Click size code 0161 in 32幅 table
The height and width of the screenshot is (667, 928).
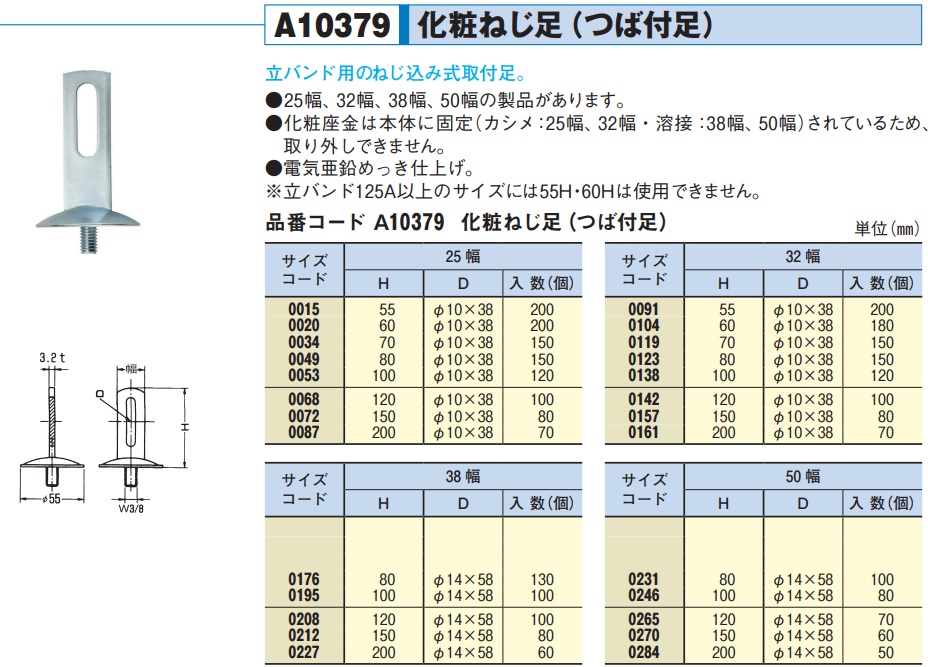pyautogui.click(x=643, y=433)
